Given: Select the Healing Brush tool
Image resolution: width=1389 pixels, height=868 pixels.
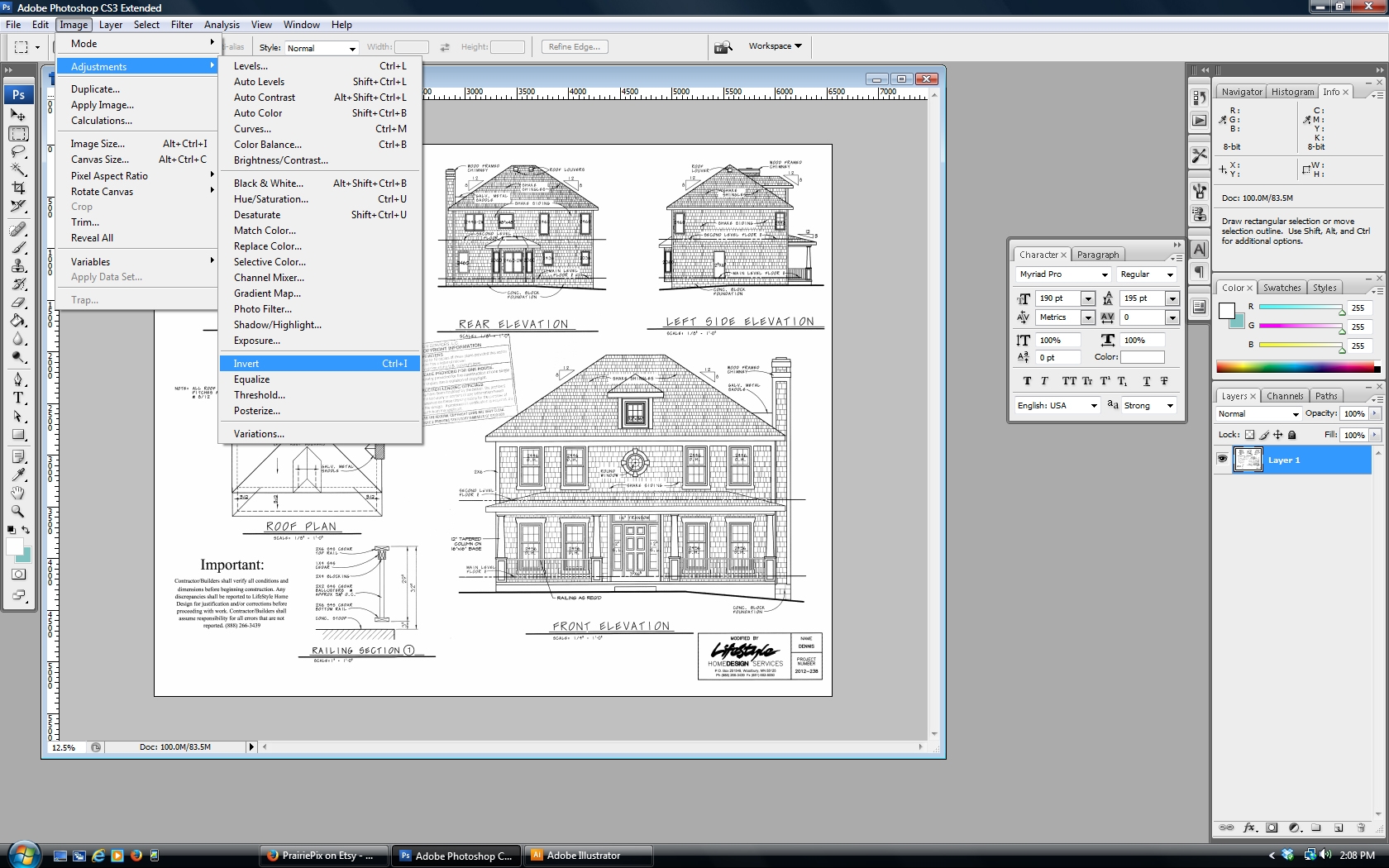Looking at the screenshot, I should pyautogui.click(x=18, y=229).
